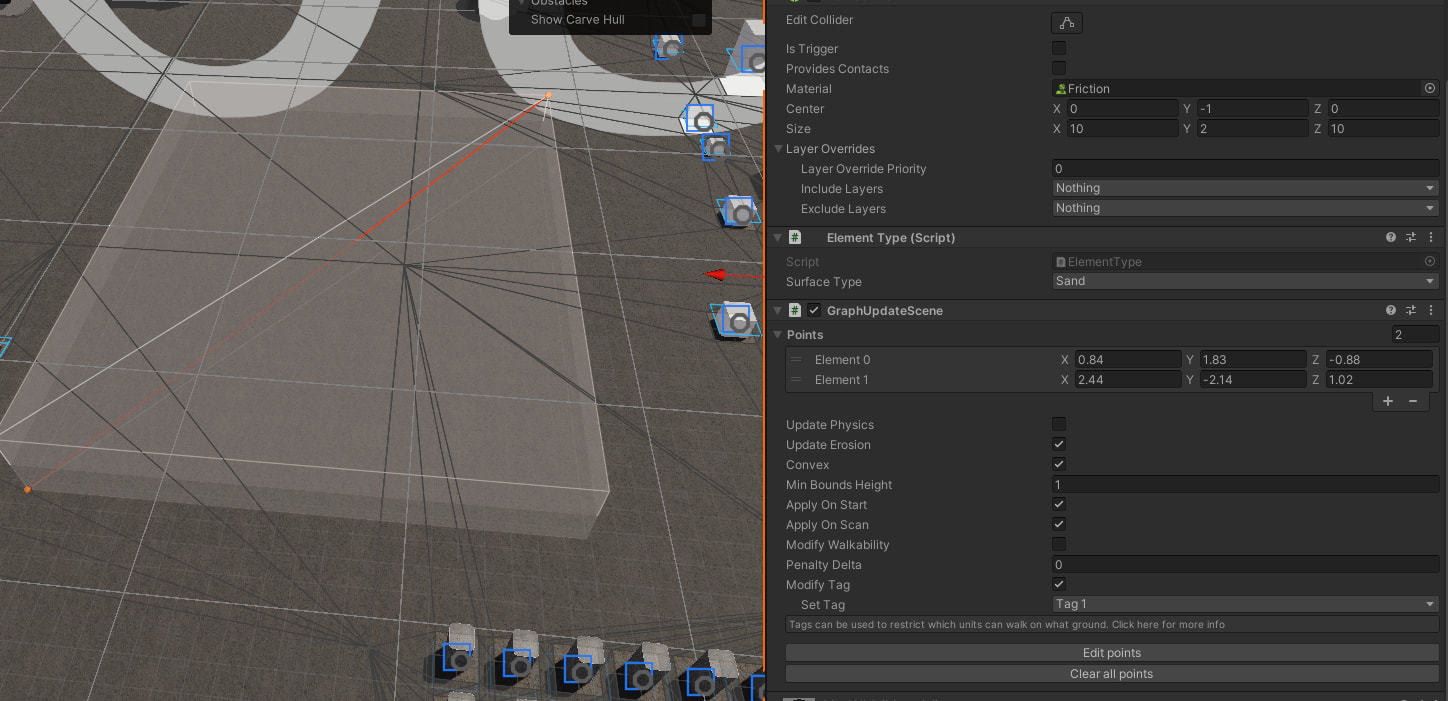Click the Clear all points button

(1112, 674)
